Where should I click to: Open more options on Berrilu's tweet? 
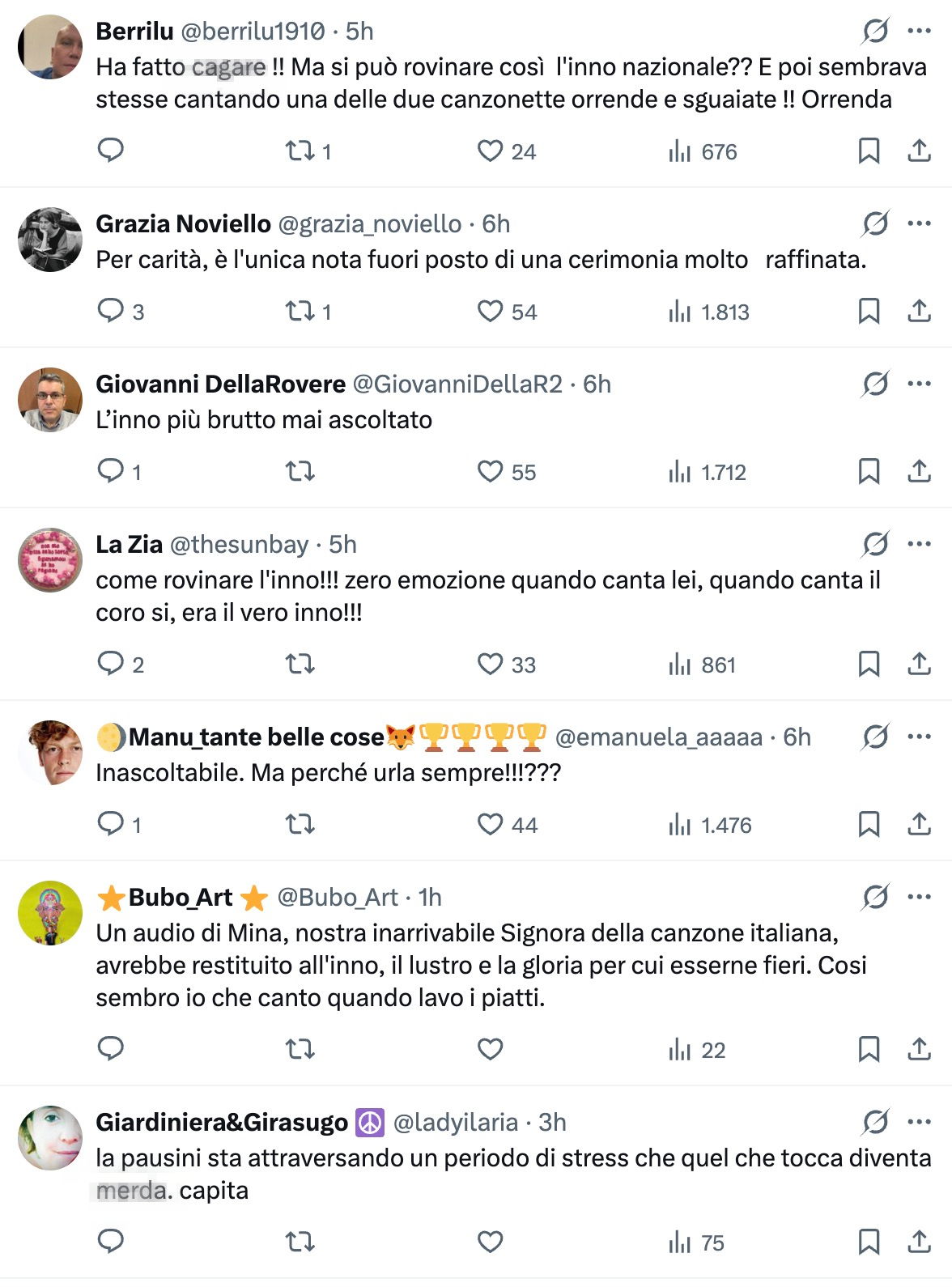click(x=920, y=32)
